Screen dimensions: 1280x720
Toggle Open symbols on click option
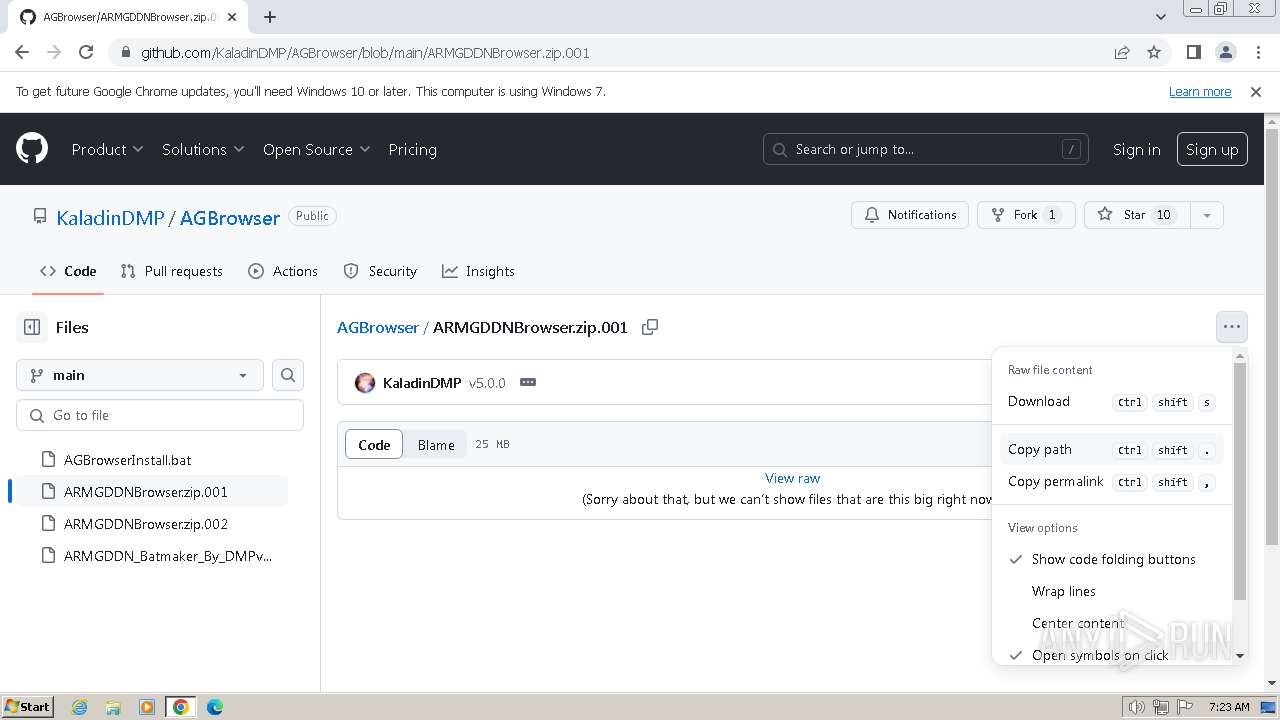click(1111, 655)
